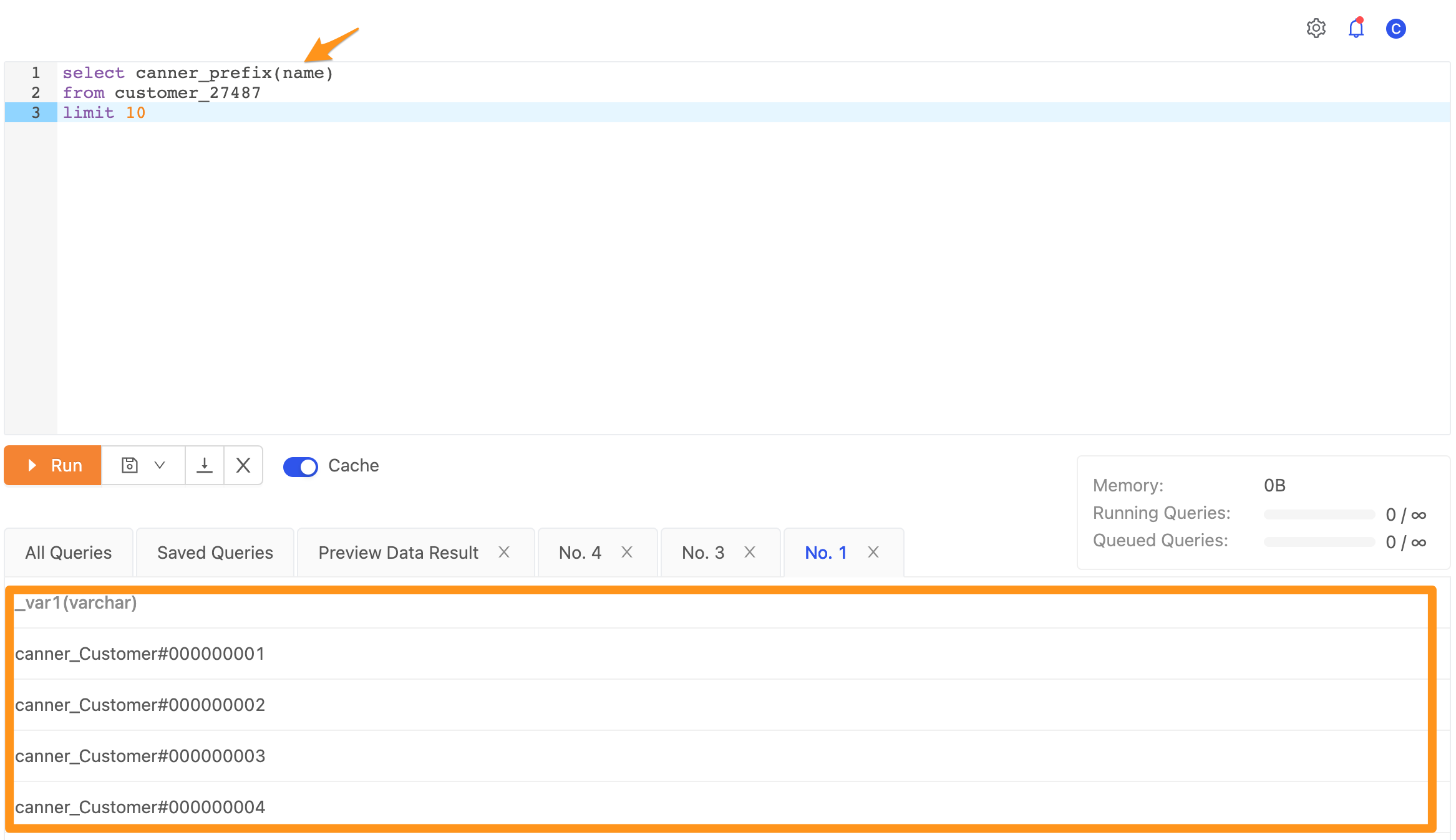Image resolution: width=1456 pixels, height=840 pixels.
Task: Click line number 3 in the gutter
Action: click(x=36, y=113)
